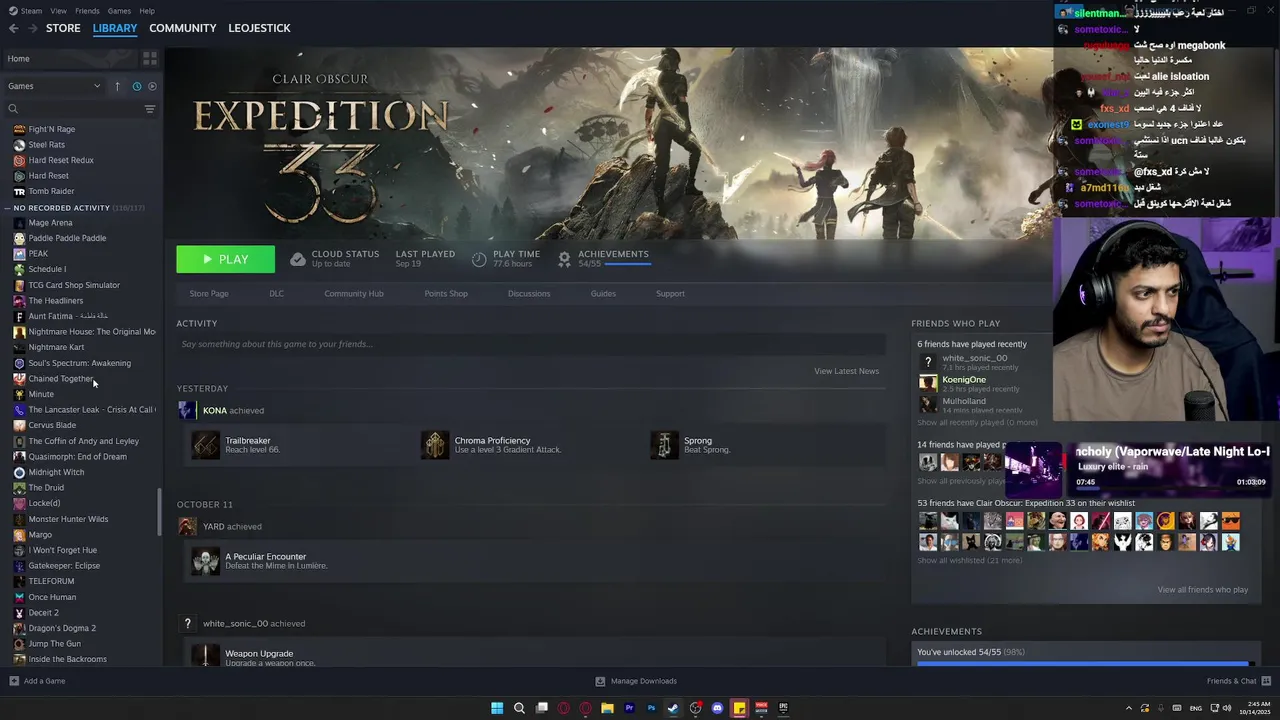Collapse the No Recorded Activity section

tap(8, 208)
